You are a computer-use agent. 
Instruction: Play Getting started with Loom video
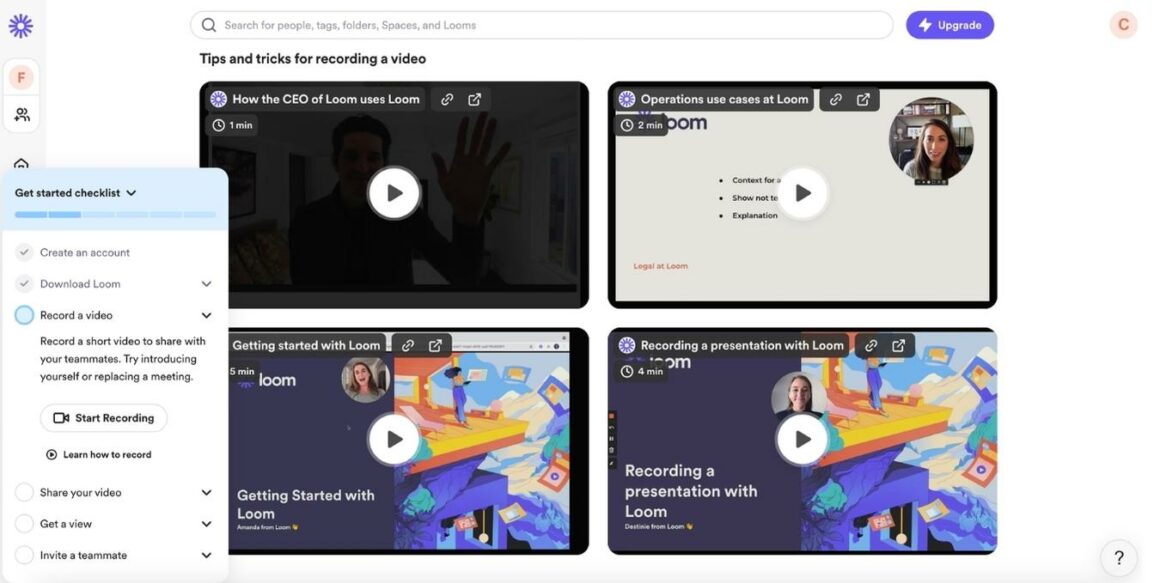394,439
